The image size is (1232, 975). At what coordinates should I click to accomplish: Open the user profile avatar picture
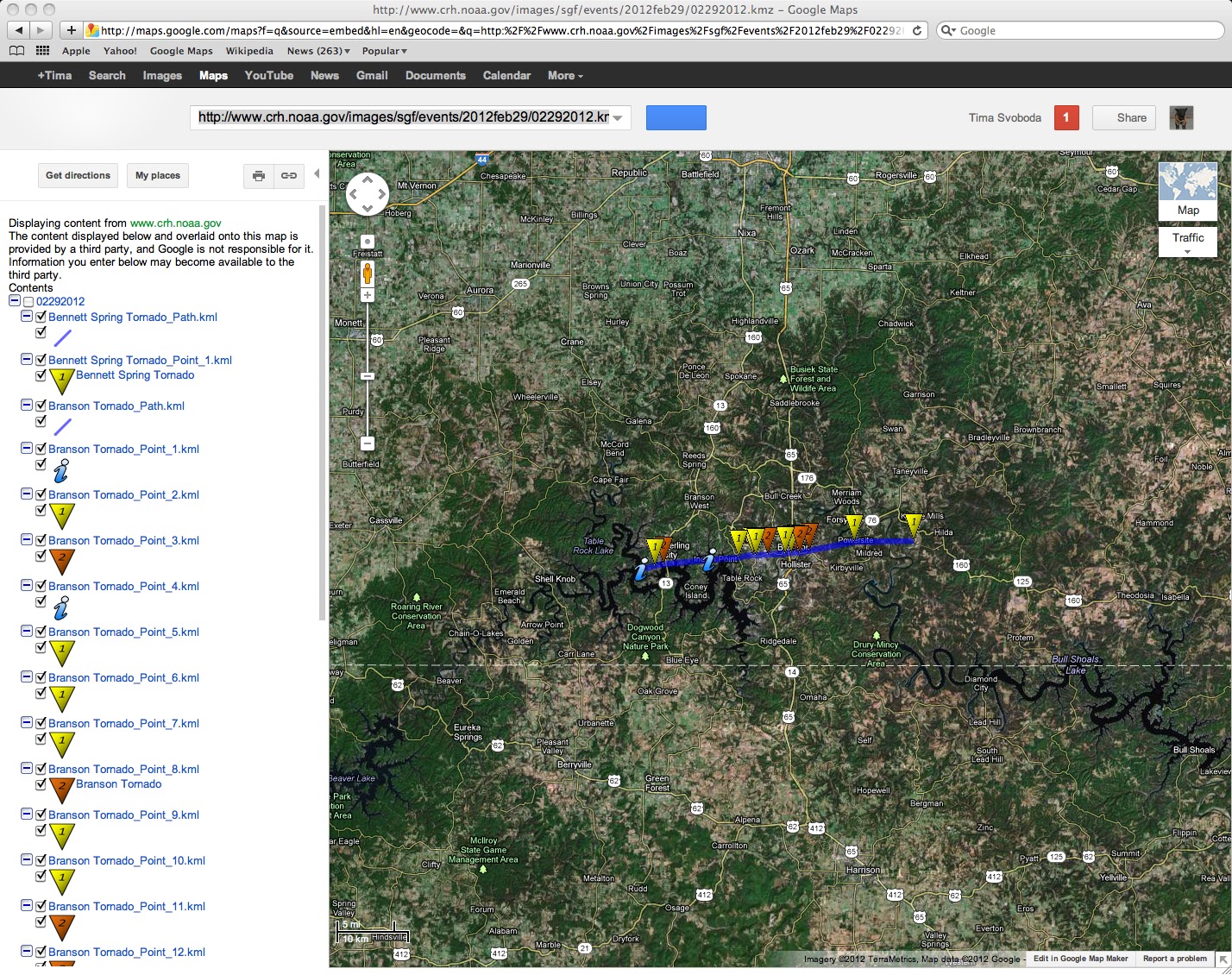1181,117
